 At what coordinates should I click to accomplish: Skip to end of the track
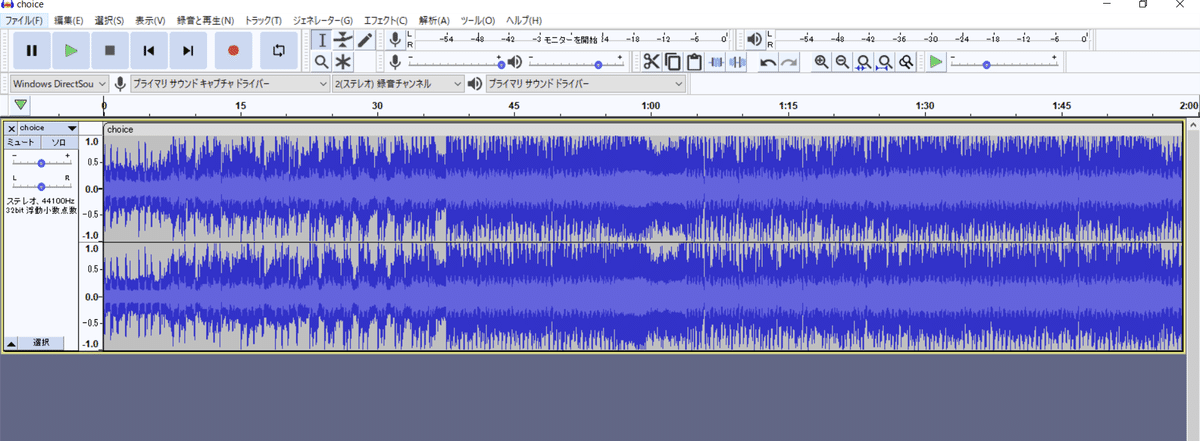pyautogui.click(x=188, y=50)
